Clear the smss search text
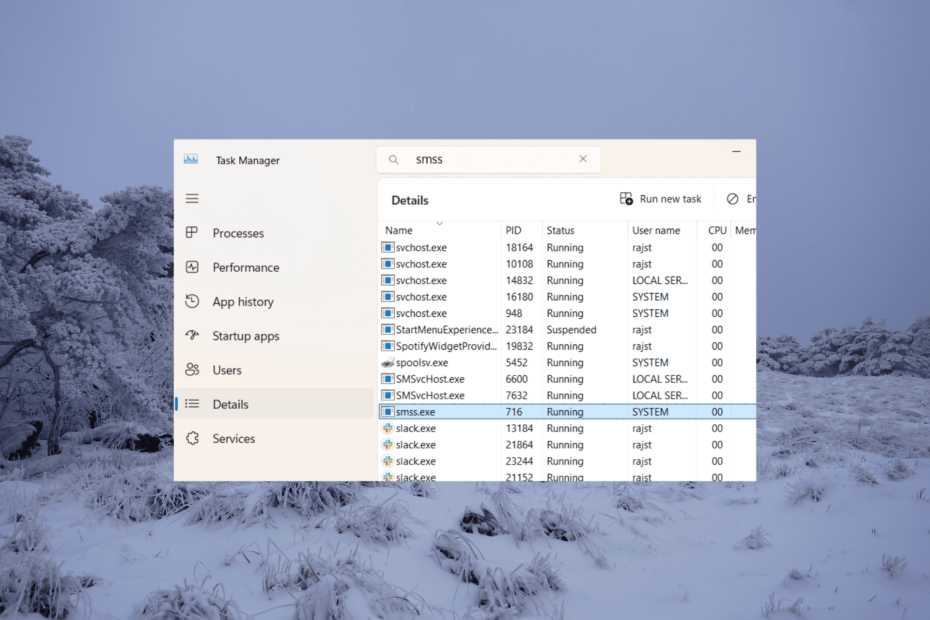This screenshot has height=620, width=930. 583,159
